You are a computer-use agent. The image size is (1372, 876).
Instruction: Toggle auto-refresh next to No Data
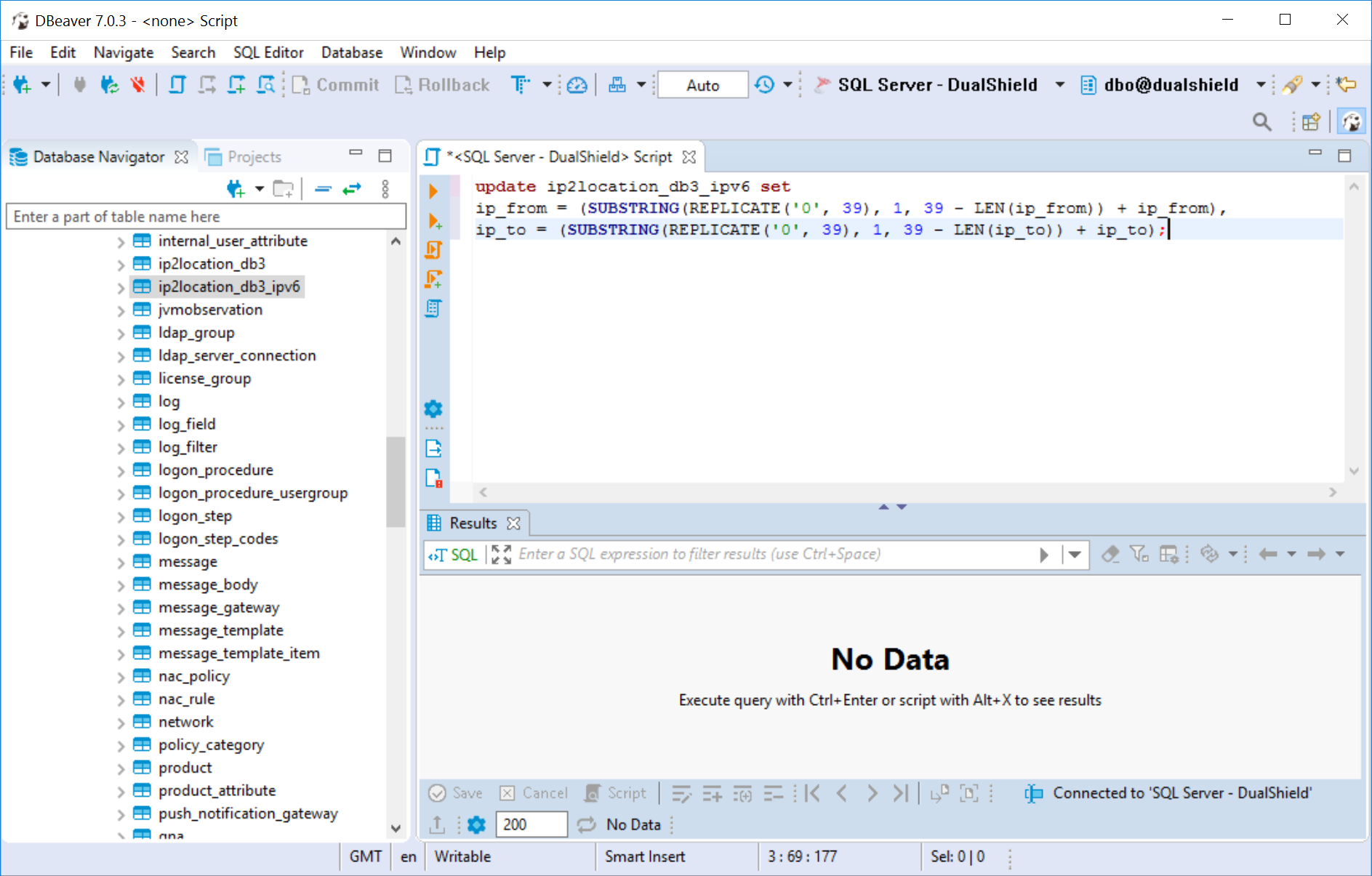[586, 824]
